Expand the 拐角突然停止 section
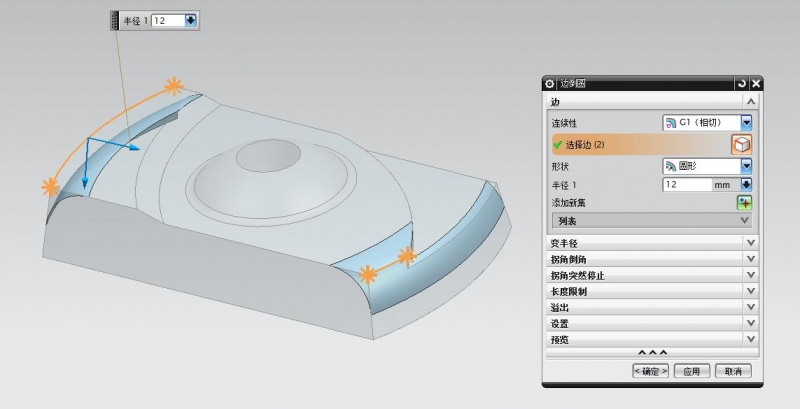 [652, 275]
